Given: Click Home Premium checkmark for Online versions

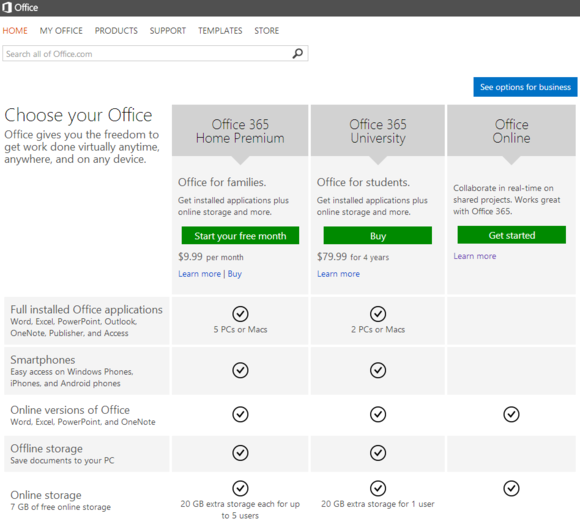Looking at the screenshot, I should 240,414.
